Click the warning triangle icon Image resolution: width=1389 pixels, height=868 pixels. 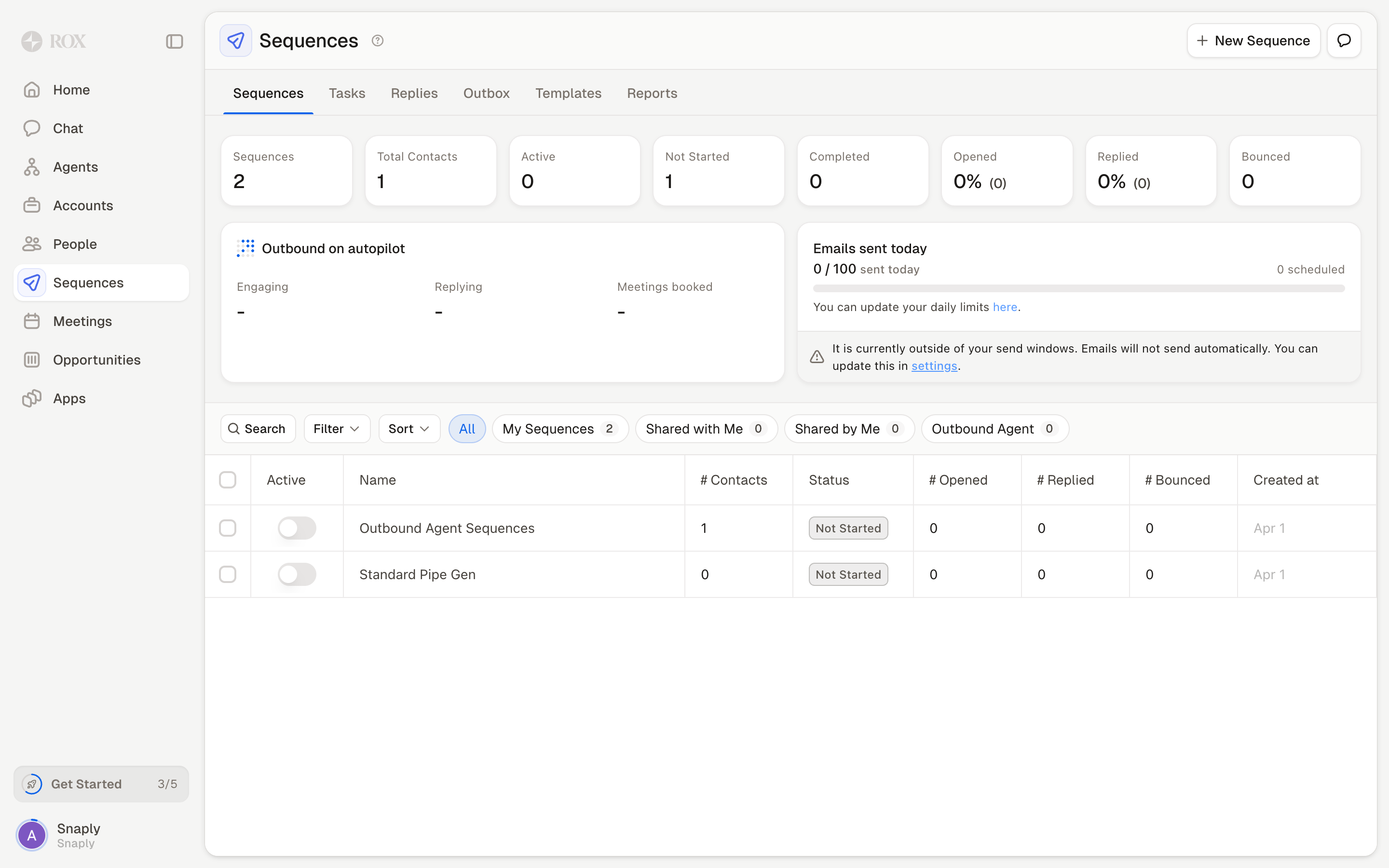pyautogui.click(x=817, y=357)
